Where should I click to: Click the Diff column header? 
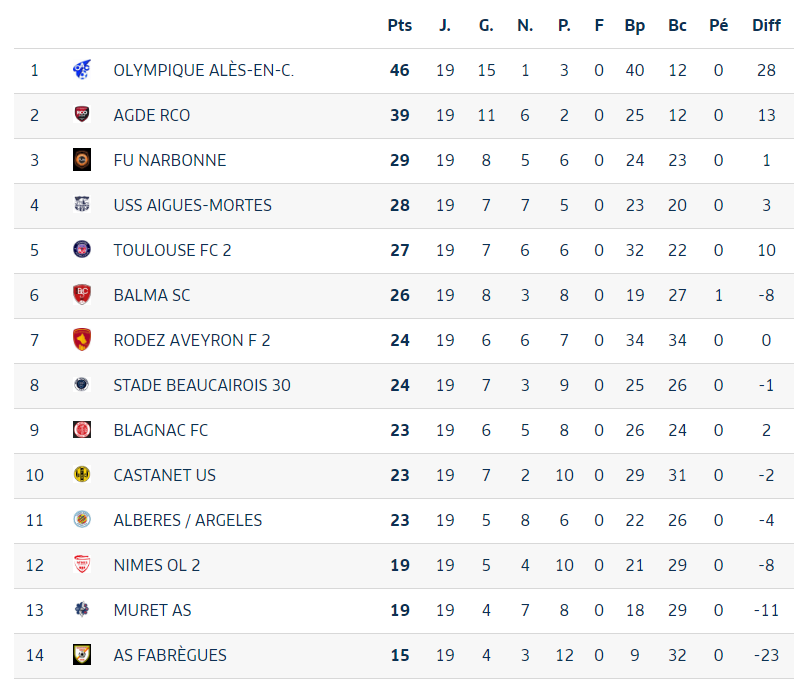click(766, 25)
